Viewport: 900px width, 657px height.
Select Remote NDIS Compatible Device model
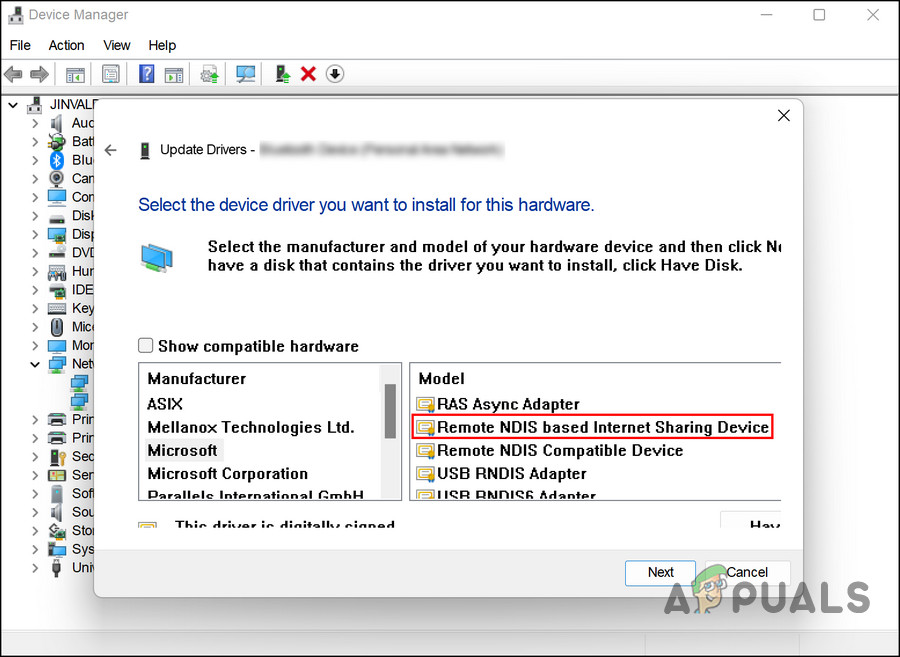point(560,450)
